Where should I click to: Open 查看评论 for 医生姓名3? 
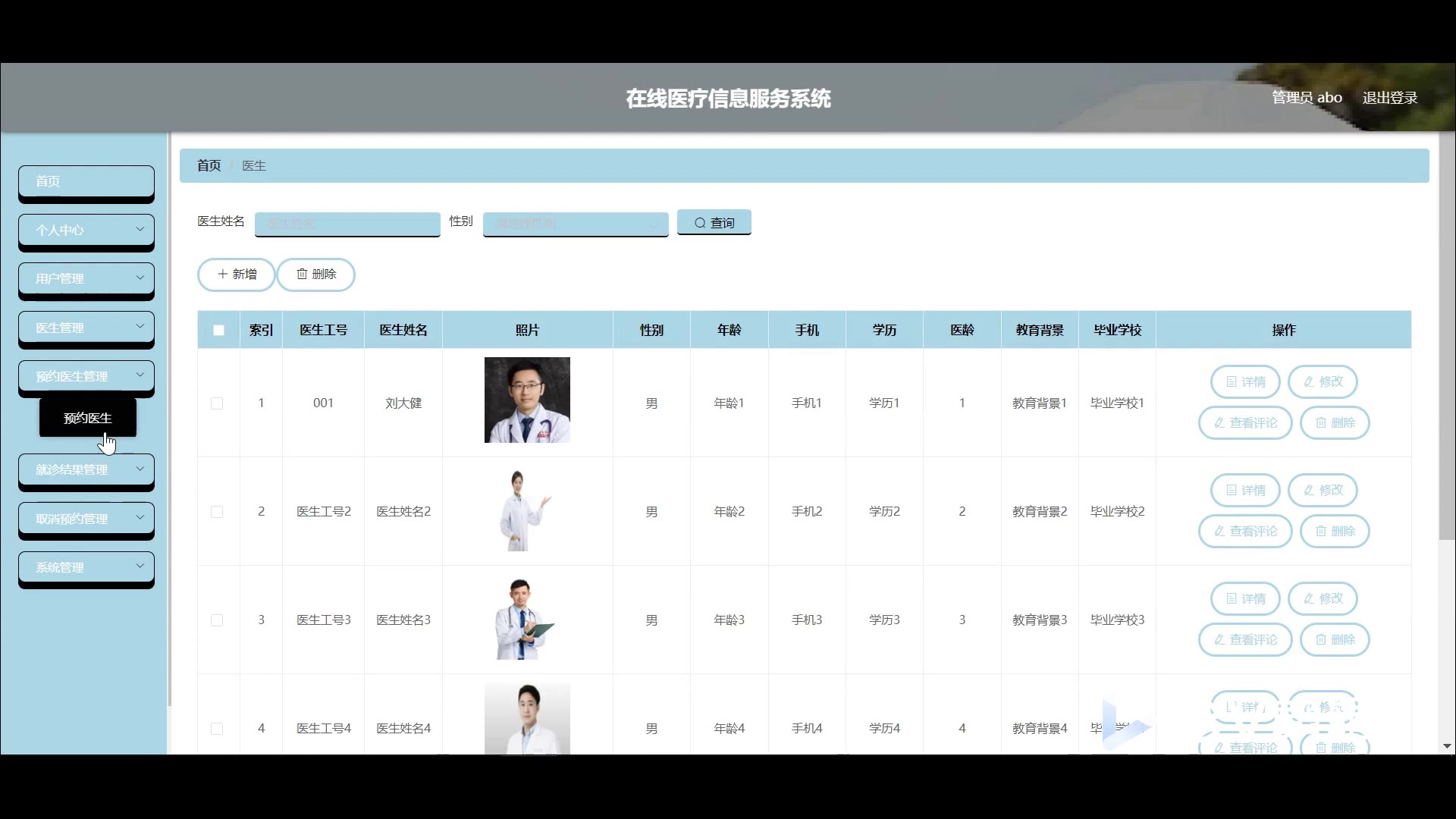point(1245,639)
